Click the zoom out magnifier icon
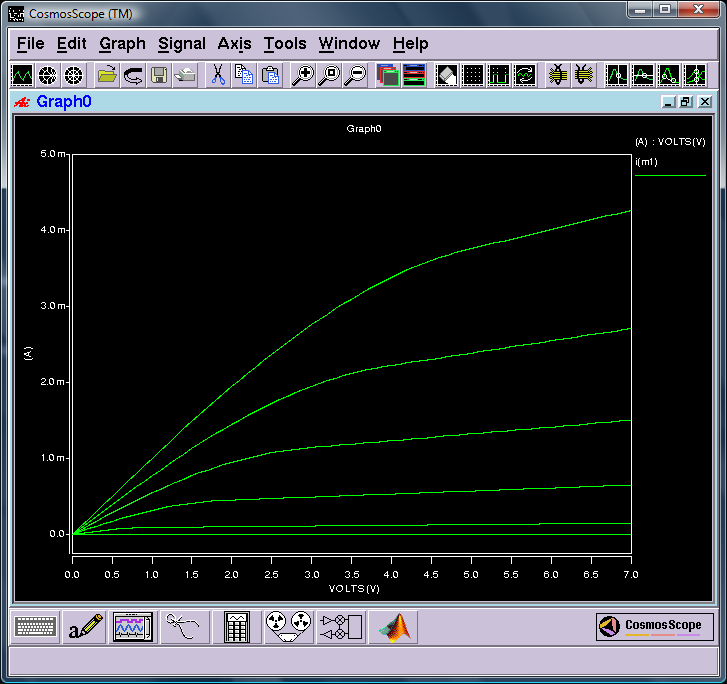The image size is (727, 684). (356, 75)
